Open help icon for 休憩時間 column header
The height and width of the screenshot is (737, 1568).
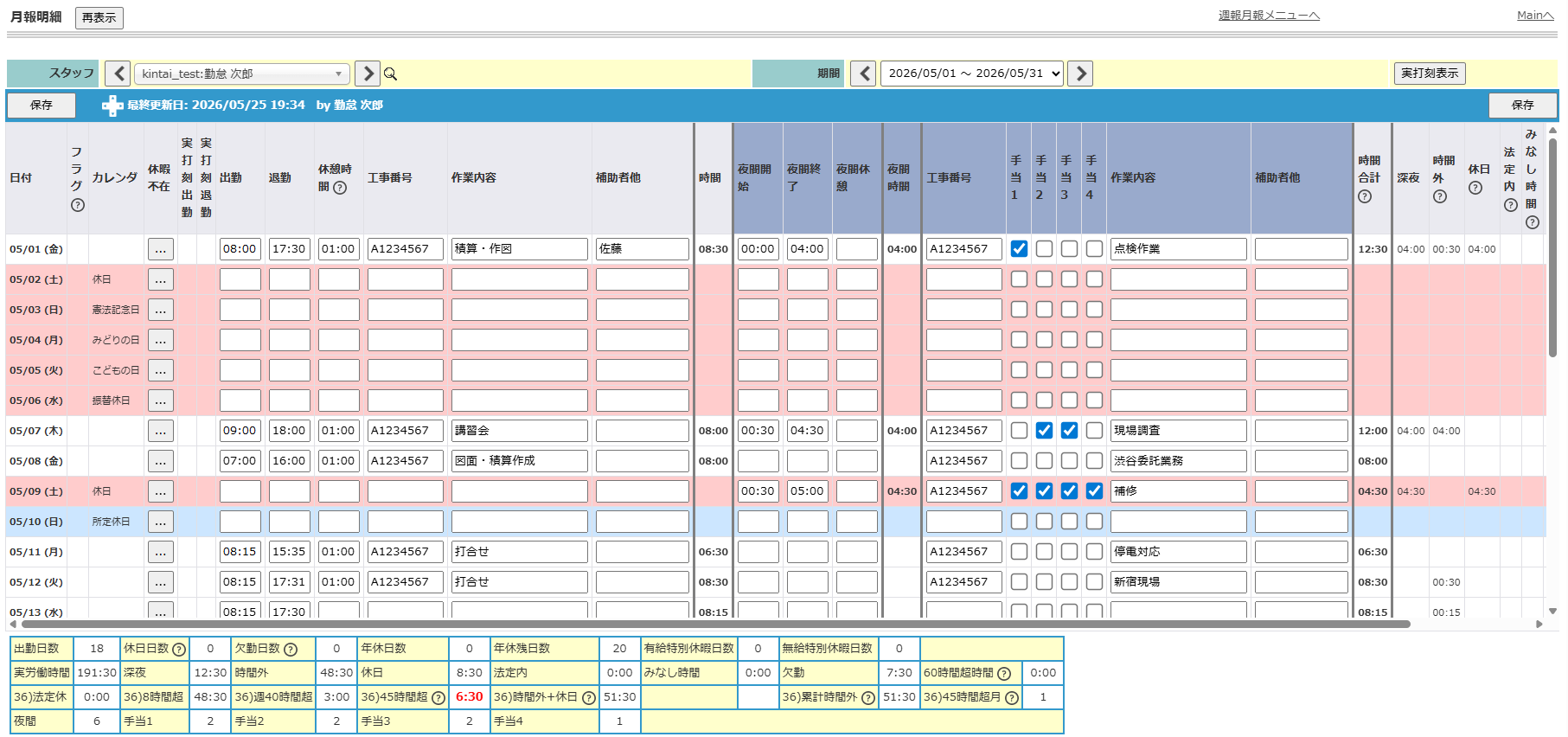pyautogui.click(x=340, y=188)
